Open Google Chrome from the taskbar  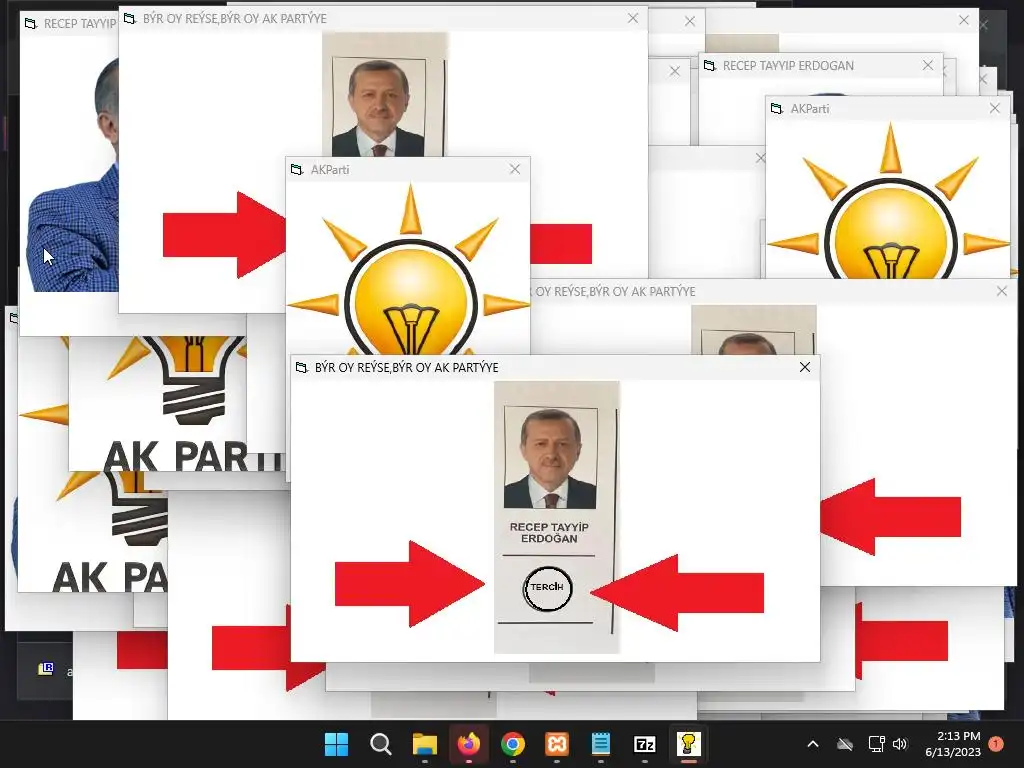513,744
